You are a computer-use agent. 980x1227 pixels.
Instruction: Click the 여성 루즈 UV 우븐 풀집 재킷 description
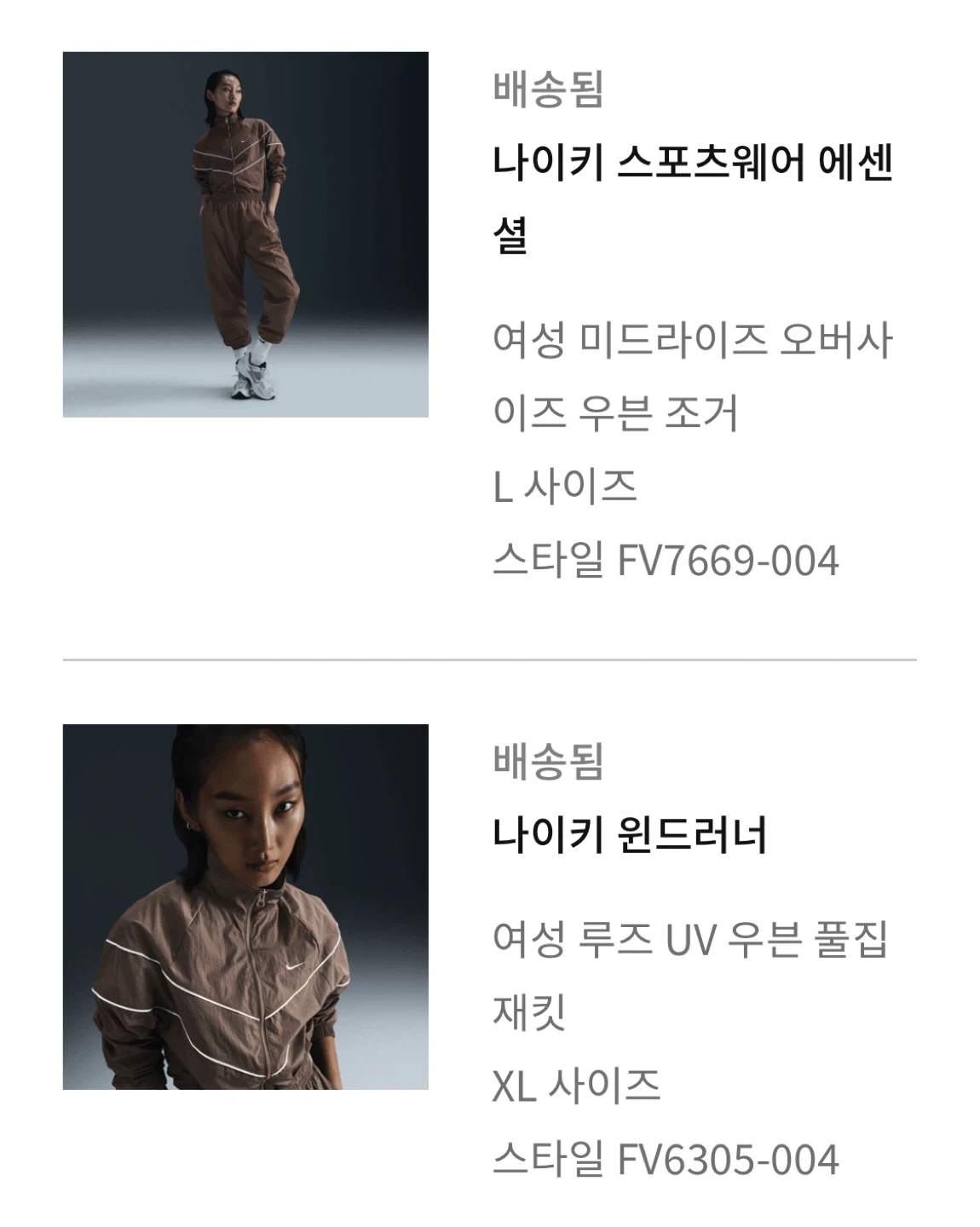pyautogui.click(x=690, y=976)
